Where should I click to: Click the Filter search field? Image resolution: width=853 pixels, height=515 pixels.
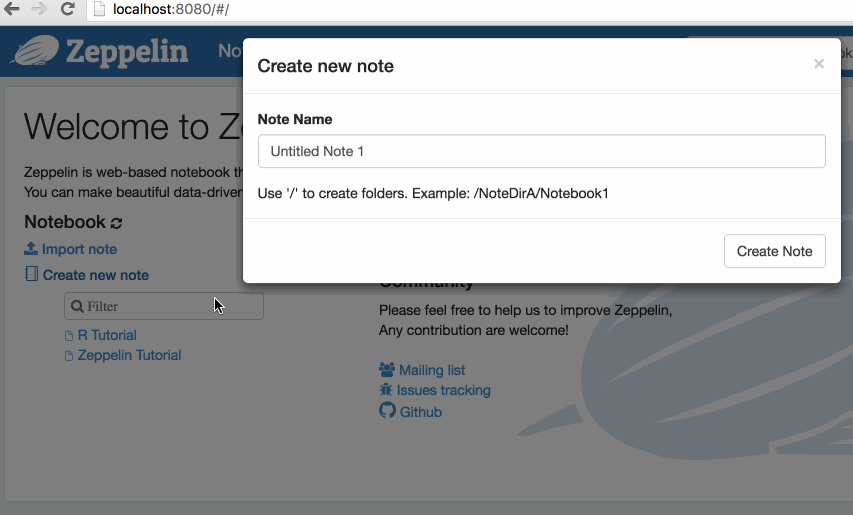(x=164, y=306)
